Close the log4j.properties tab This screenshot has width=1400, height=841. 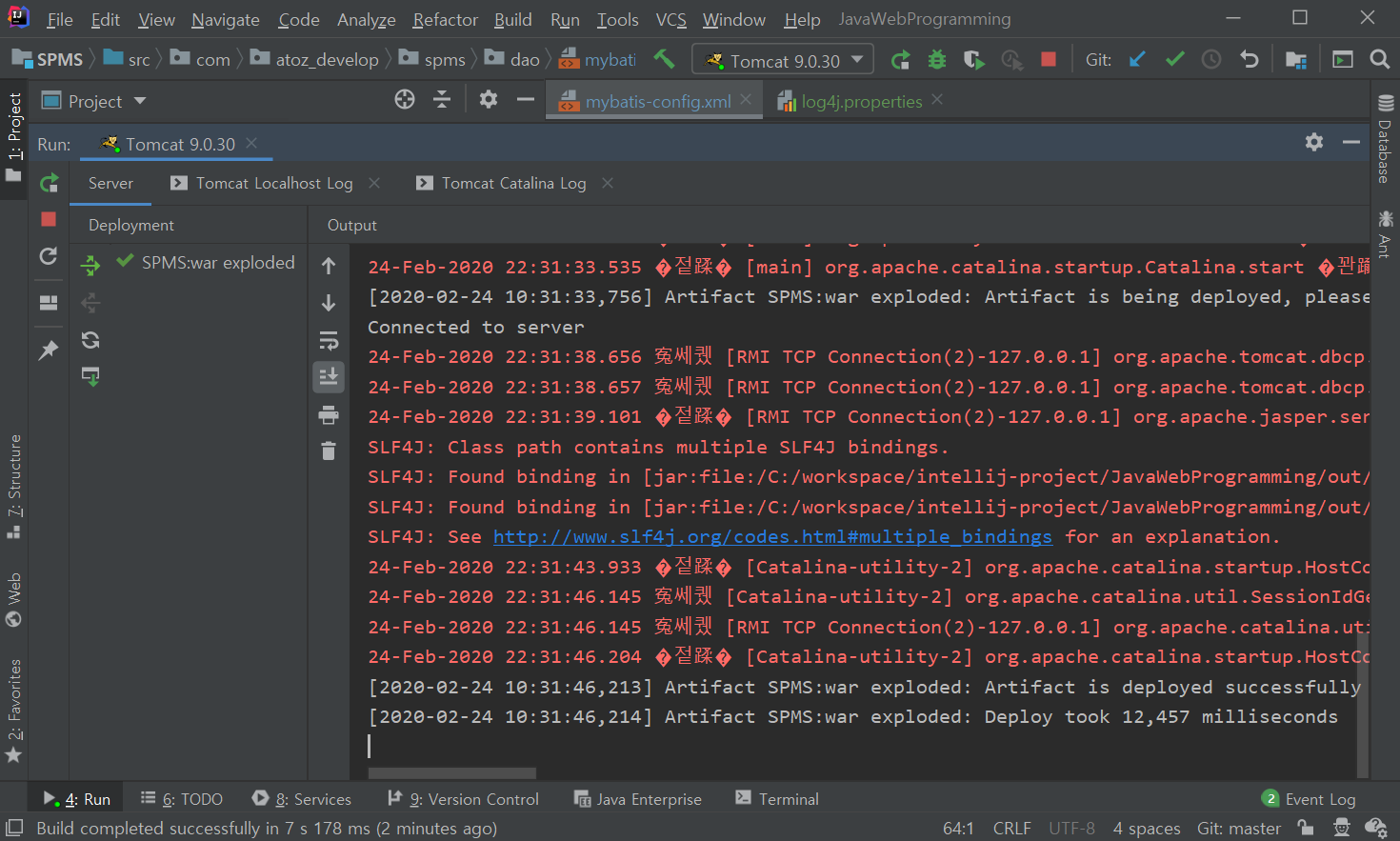(x=937, y=99)
